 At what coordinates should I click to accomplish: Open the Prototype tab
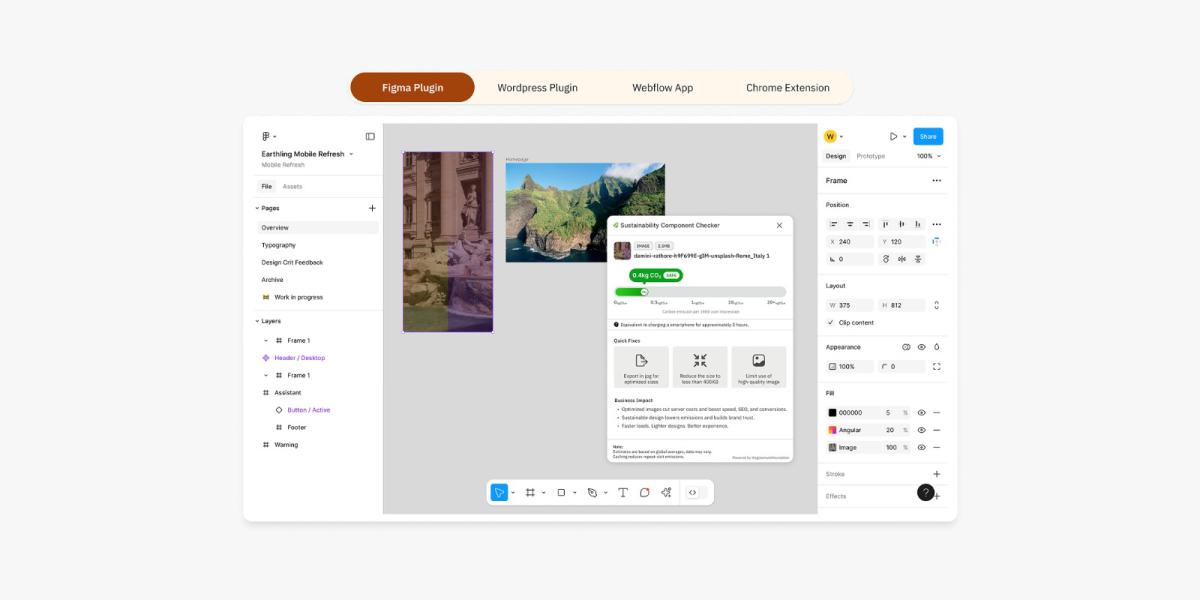tap(870, 156)
